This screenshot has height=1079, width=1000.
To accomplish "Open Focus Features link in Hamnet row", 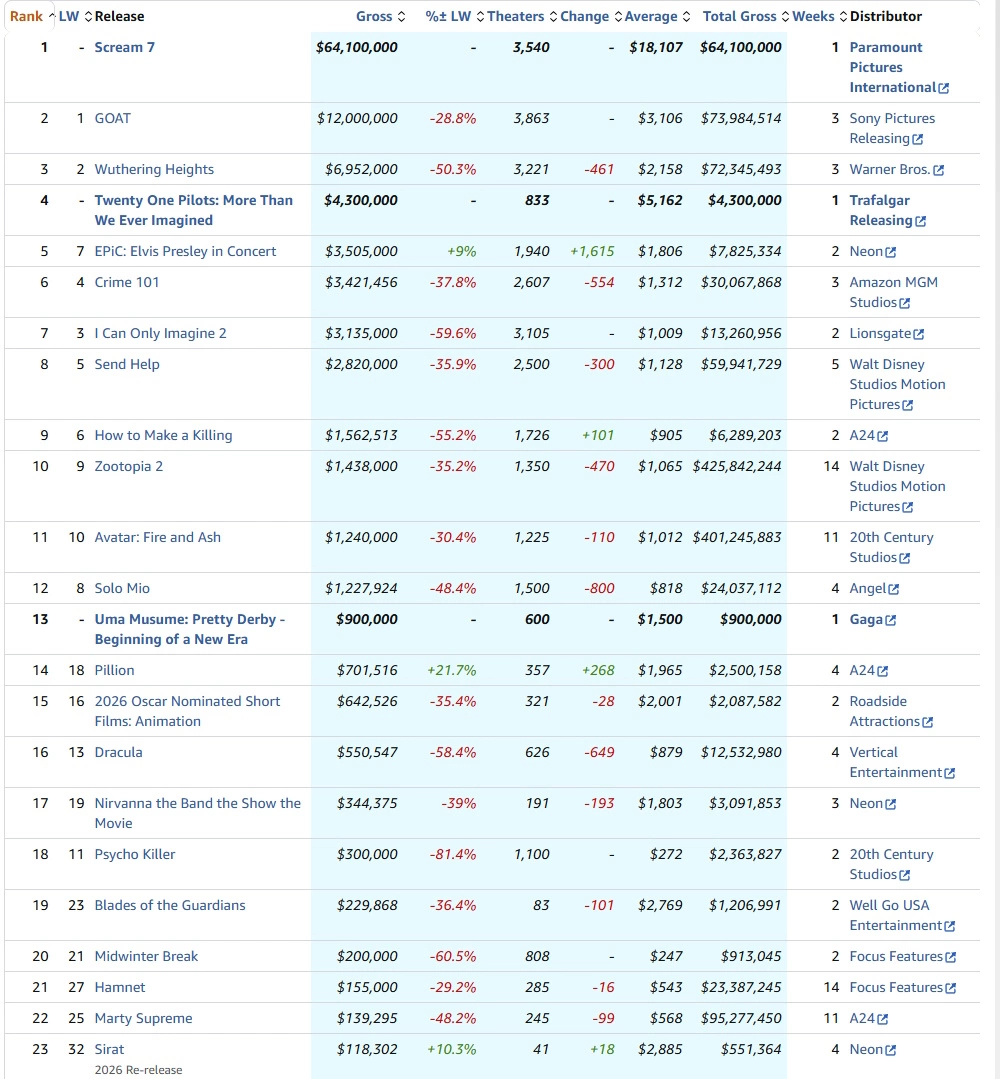I will coord(895,987).
